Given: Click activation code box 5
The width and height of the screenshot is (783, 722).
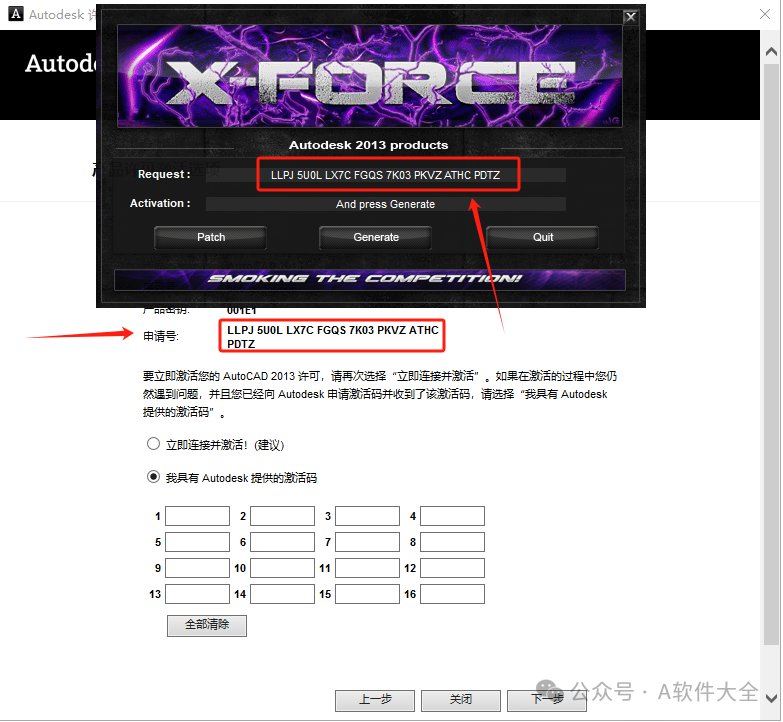Looking at the screenshot, I should click(x=197, y=542).
